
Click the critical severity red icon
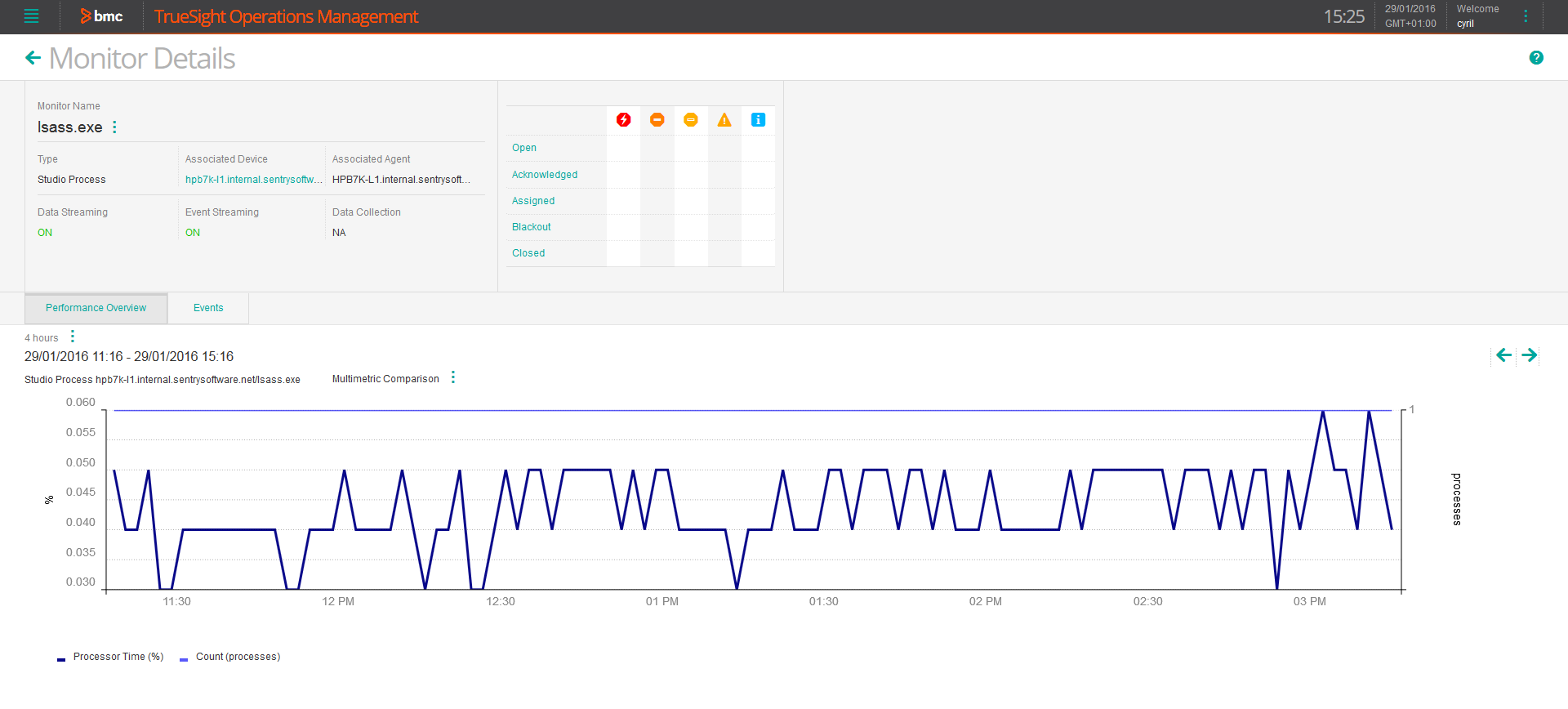pyautogui.click(x=624, y=120)
